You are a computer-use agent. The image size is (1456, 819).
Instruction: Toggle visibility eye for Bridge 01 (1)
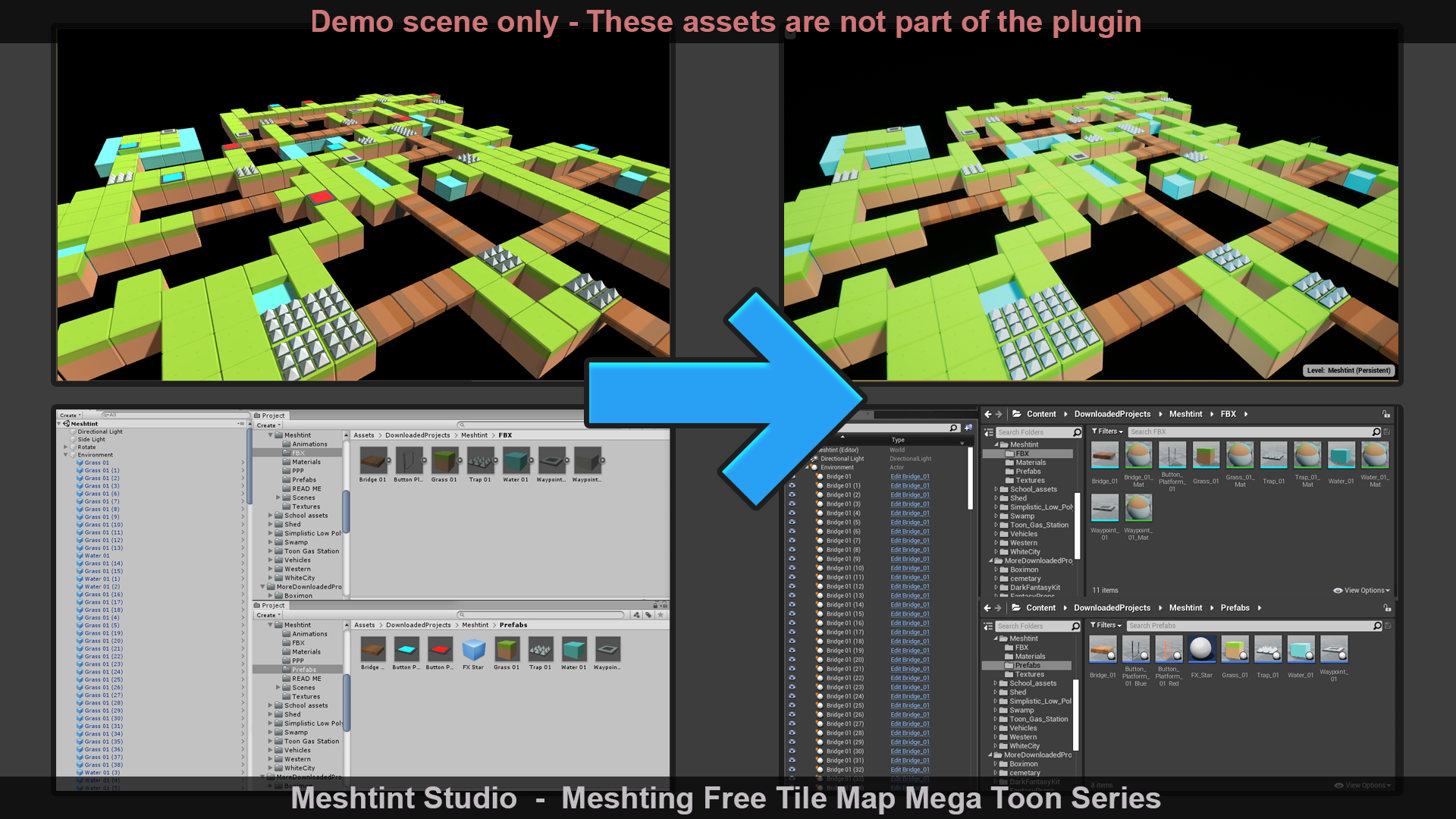click(x=792, y=485)
